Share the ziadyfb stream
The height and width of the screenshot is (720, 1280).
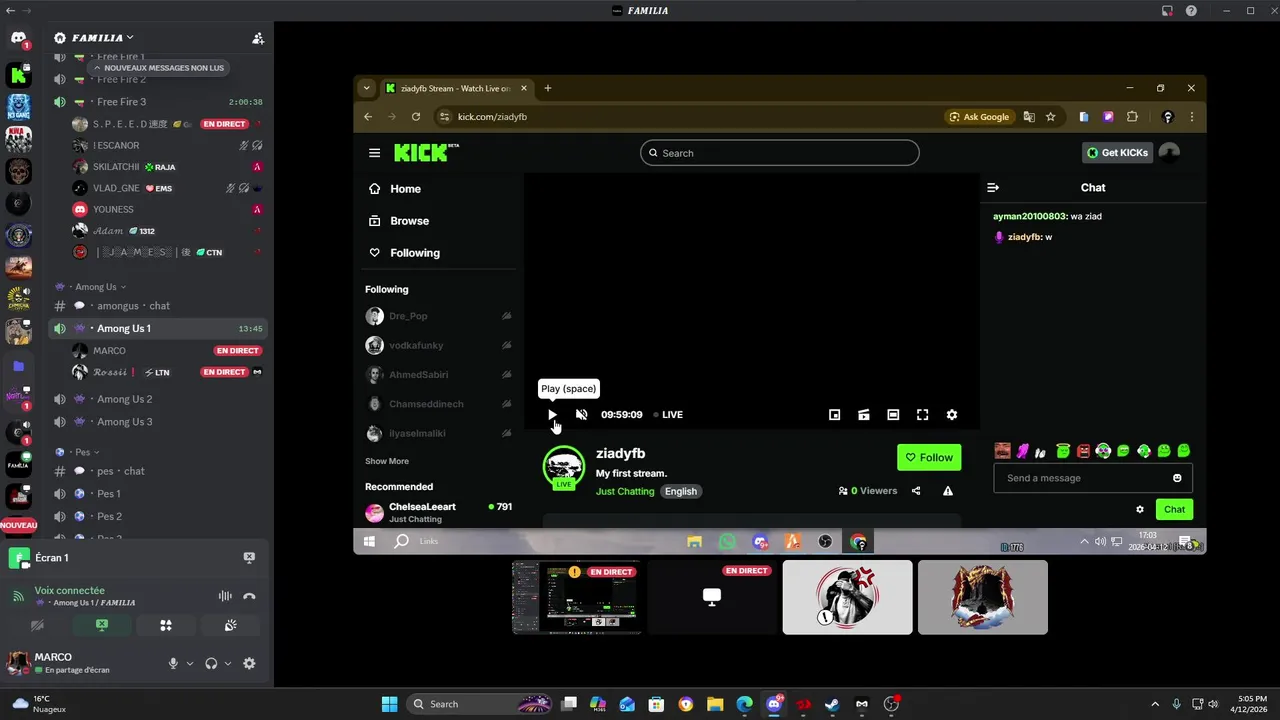coord(916,491)
